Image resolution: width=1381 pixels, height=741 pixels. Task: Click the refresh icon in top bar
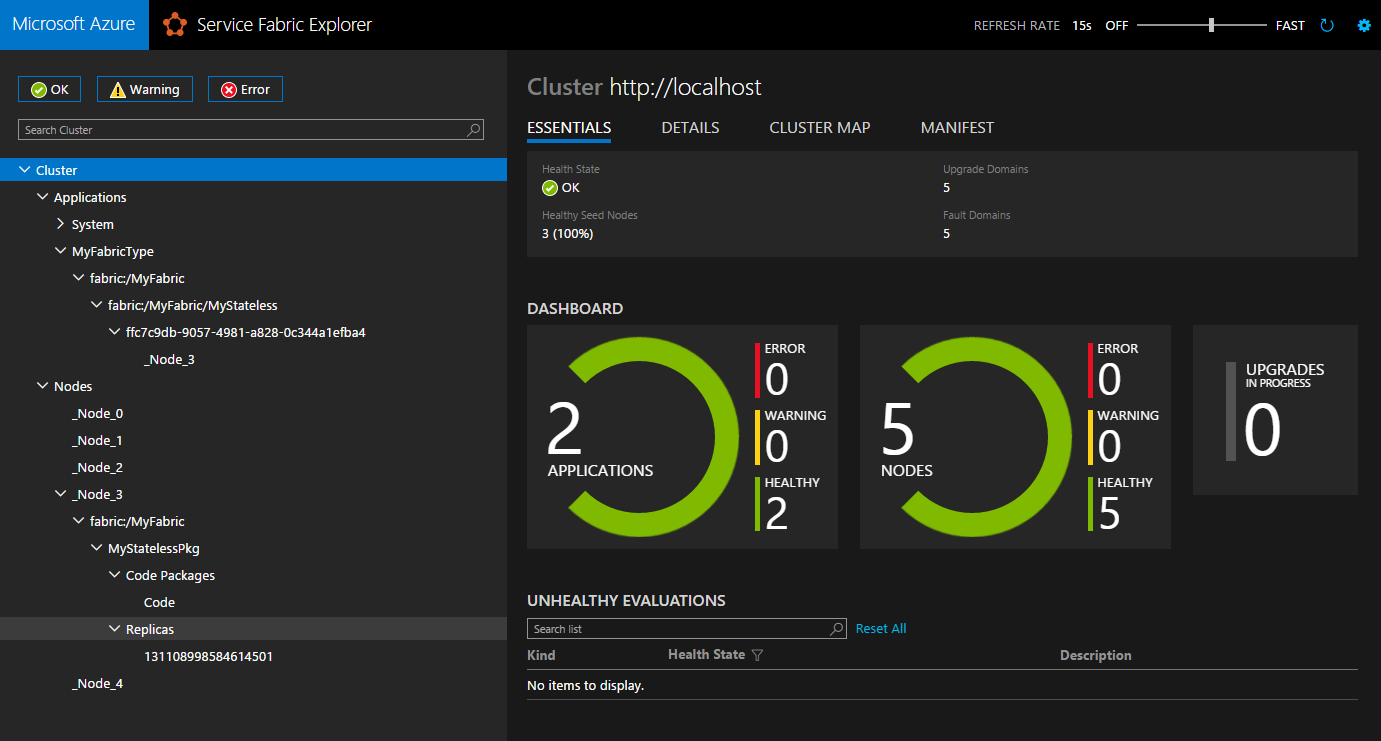click(1327, 25)
